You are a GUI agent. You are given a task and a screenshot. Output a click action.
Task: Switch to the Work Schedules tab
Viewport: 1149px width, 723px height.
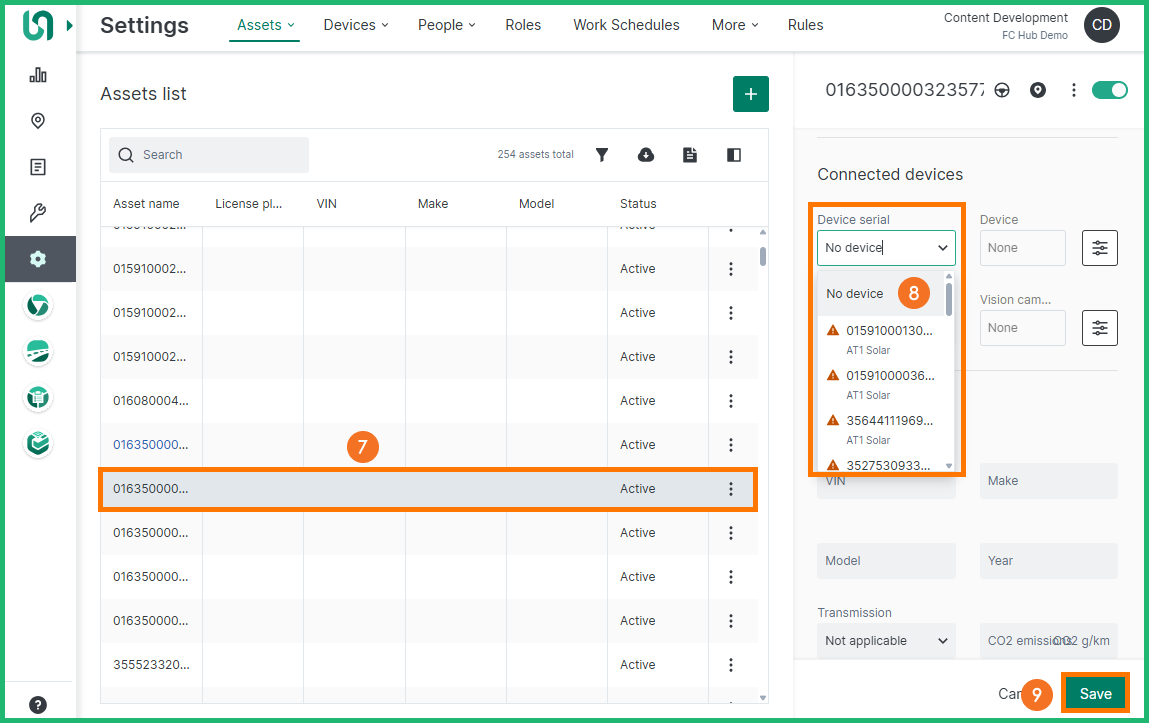[x=626, y=25]
